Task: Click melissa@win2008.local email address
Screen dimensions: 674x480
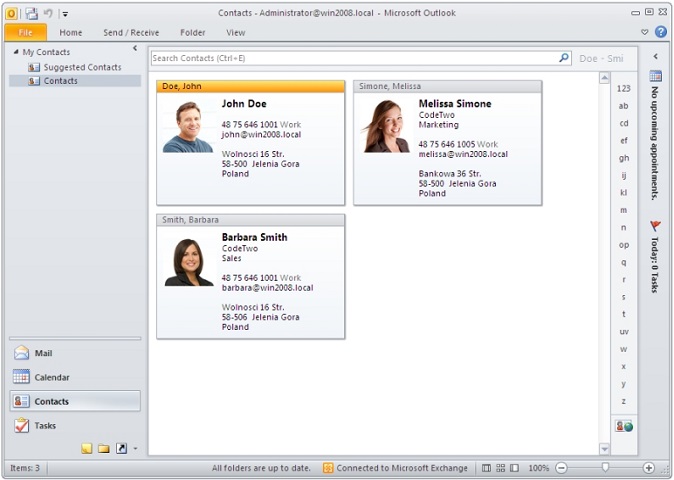Action: (463, 154)
